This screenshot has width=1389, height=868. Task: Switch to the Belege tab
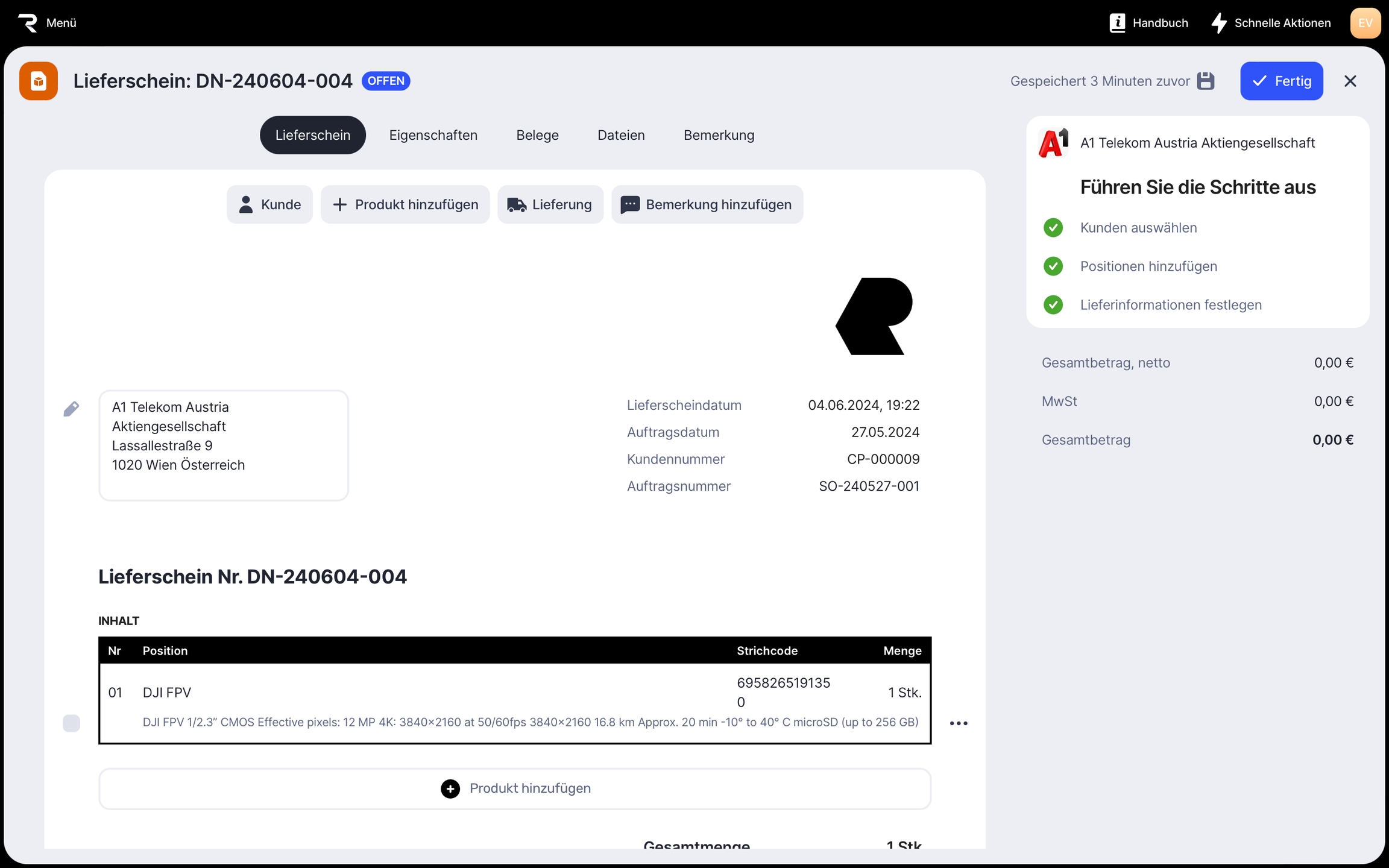coord(537,135)
